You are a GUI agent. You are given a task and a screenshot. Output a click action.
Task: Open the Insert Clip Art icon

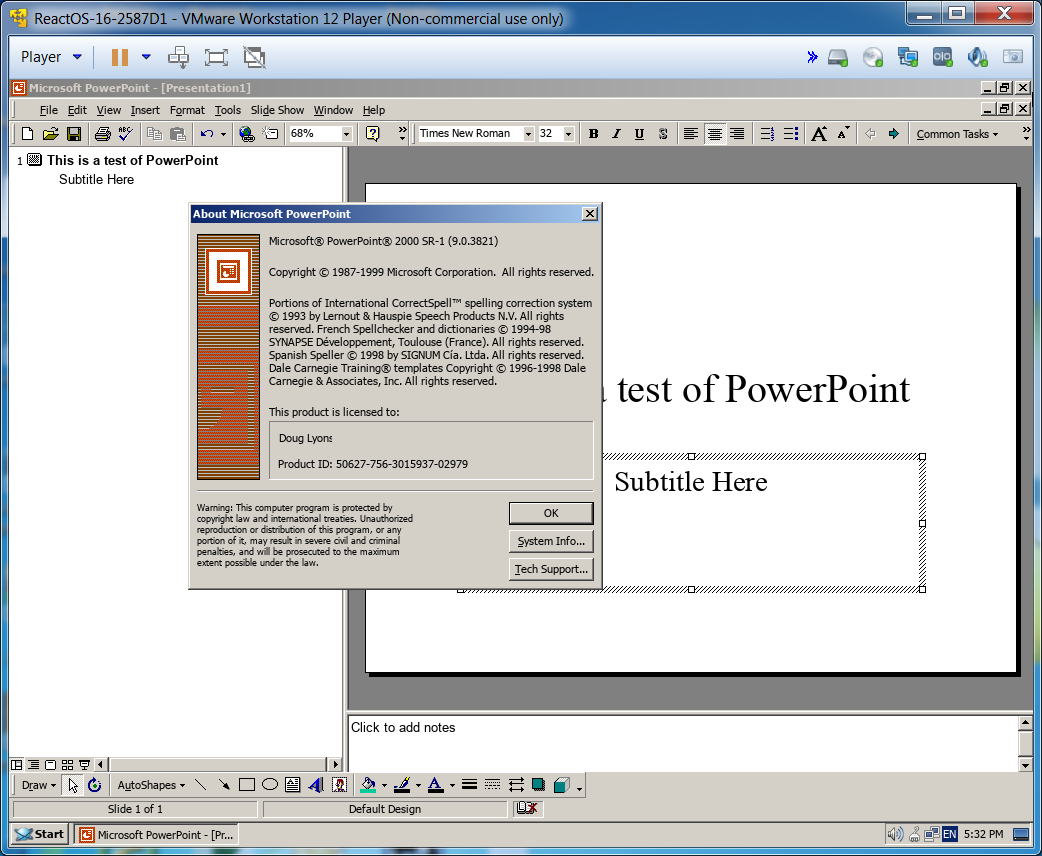point(339,785)
